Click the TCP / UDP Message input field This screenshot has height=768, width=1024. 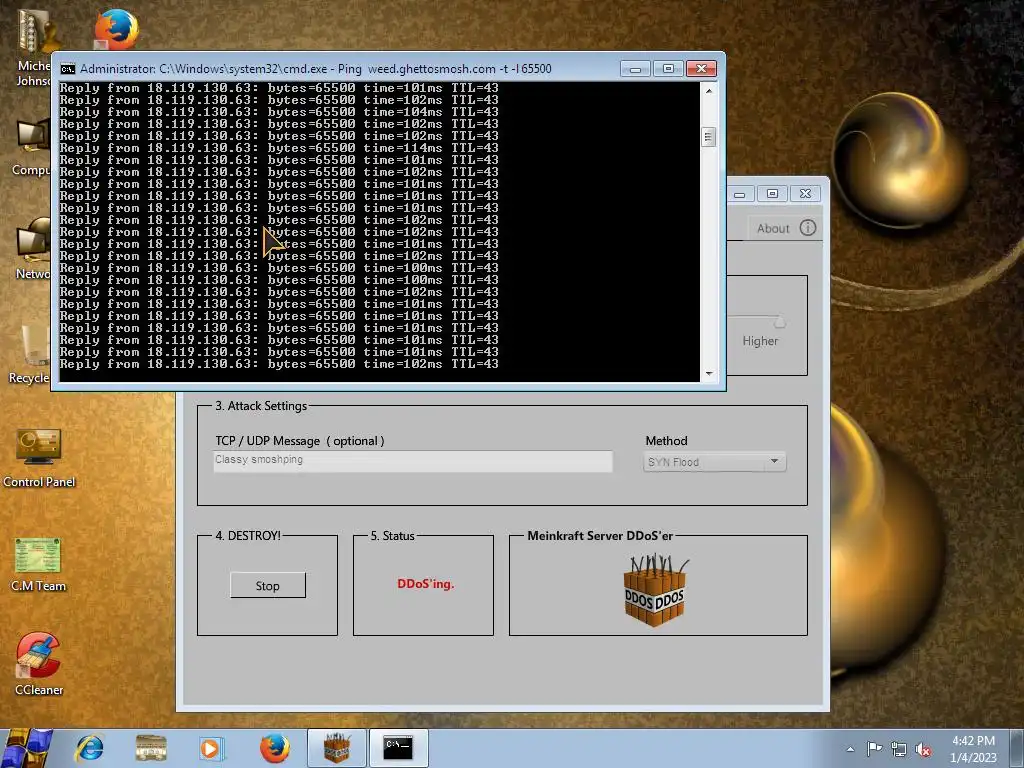413,460
